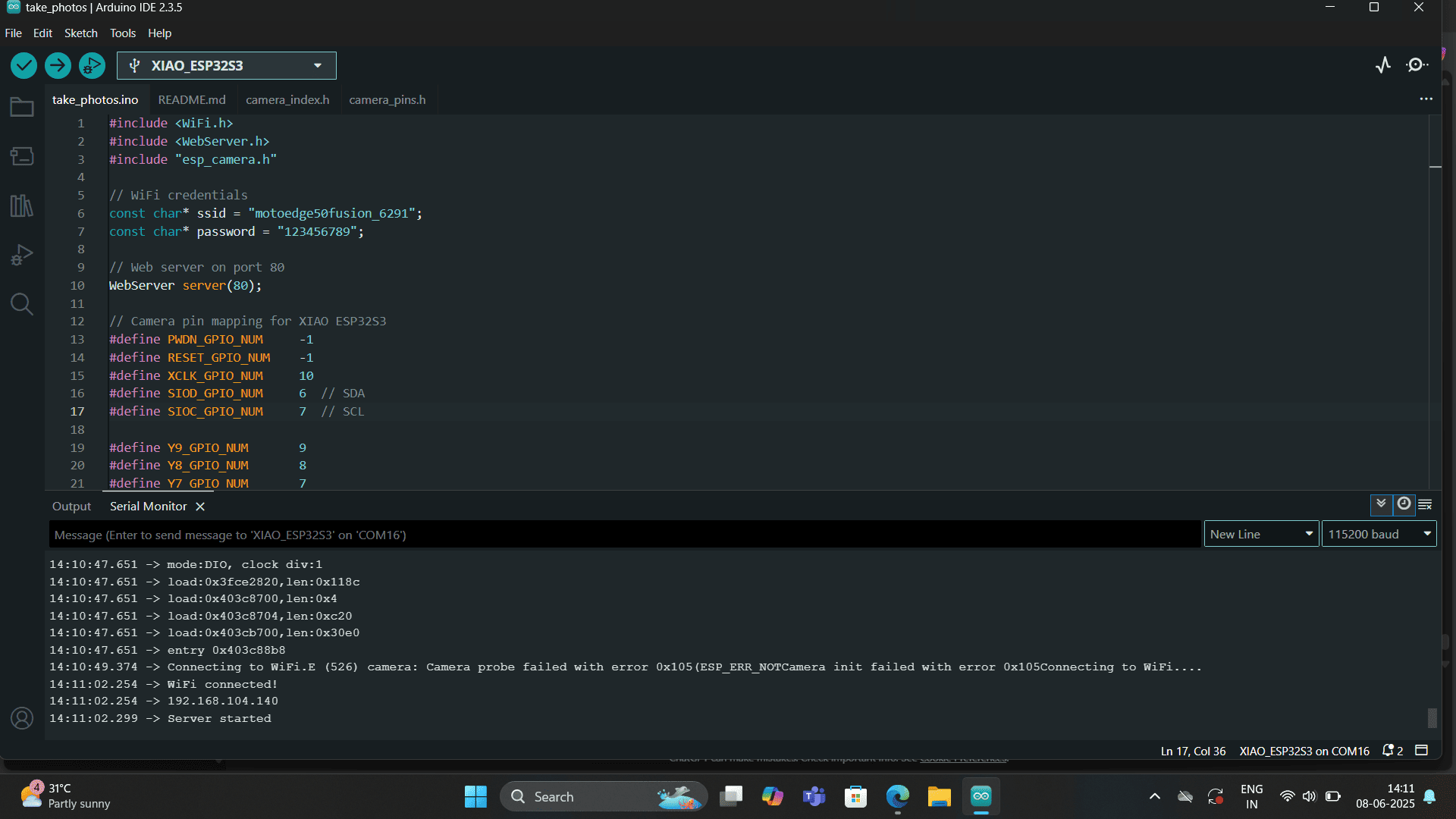Viewport: 1456px width, 819px height.
Task: Open the ENG IN language switcher
Action: click(1251, 797)
